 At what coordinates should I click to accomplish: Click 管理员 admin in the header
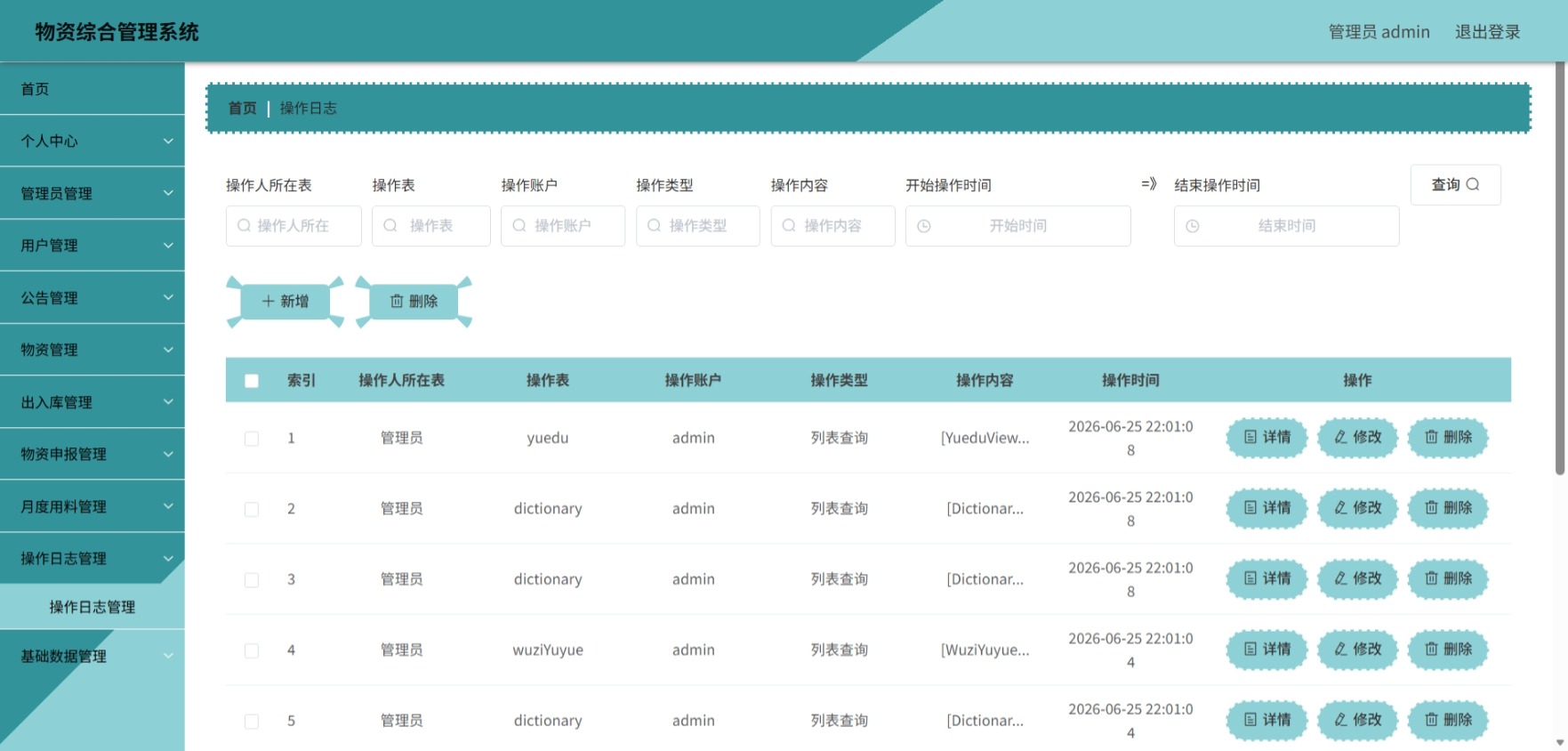(x=1379, y=32)
